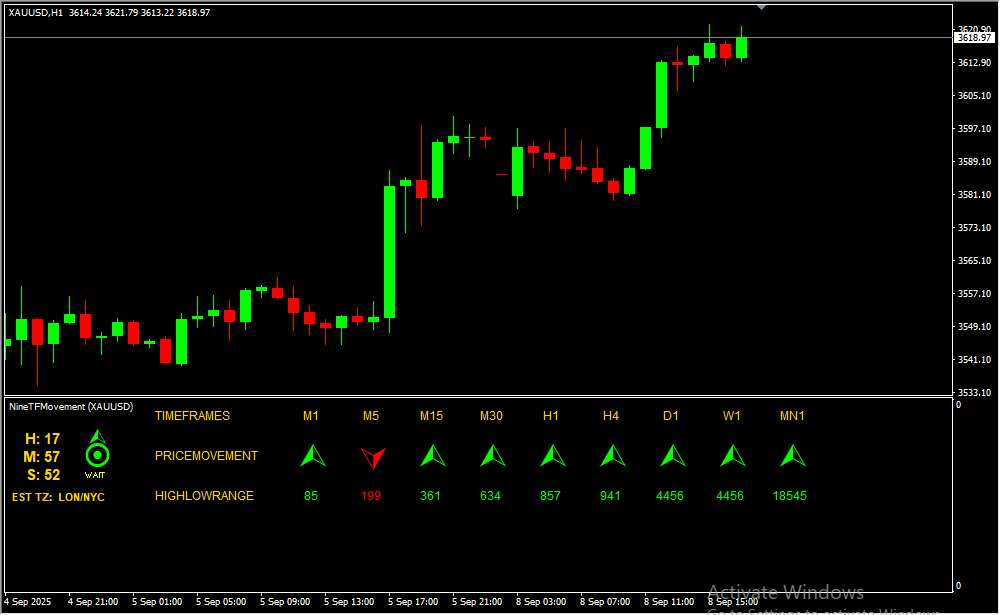
Task: Click the chart shift triangle marker
Action: coord(762,6)
